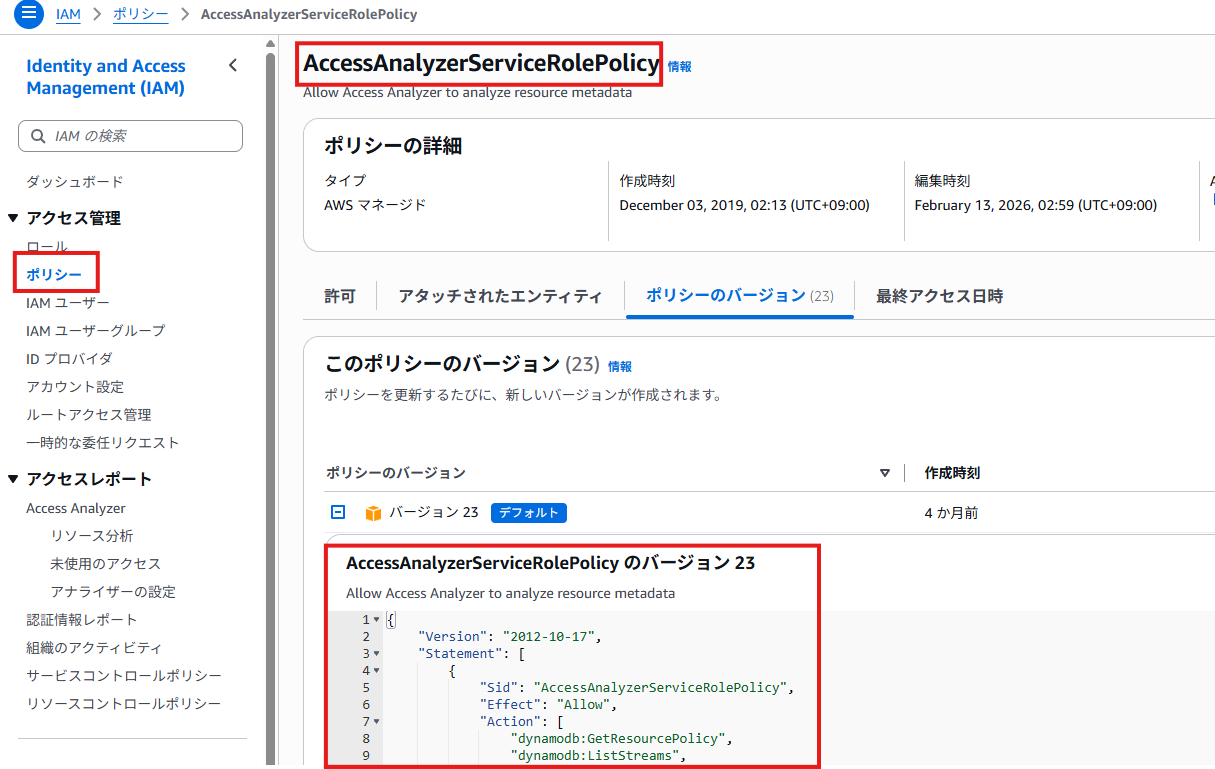Open ID プロバイダ in the sidebar

click(x=69, y=358)
